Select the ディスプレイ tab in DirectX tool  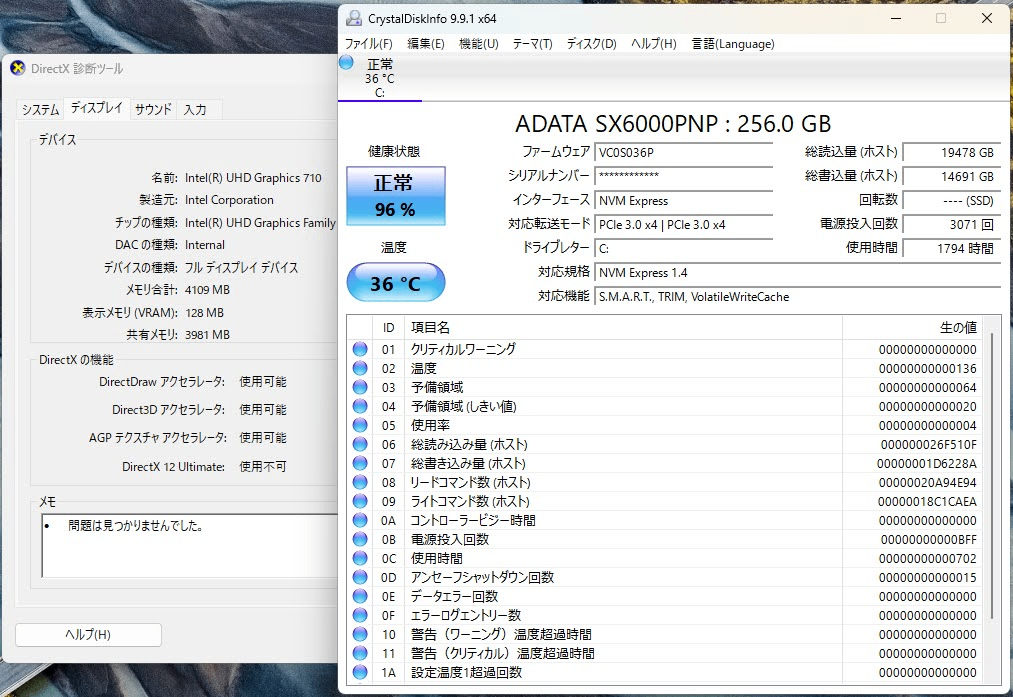(96, 108)
